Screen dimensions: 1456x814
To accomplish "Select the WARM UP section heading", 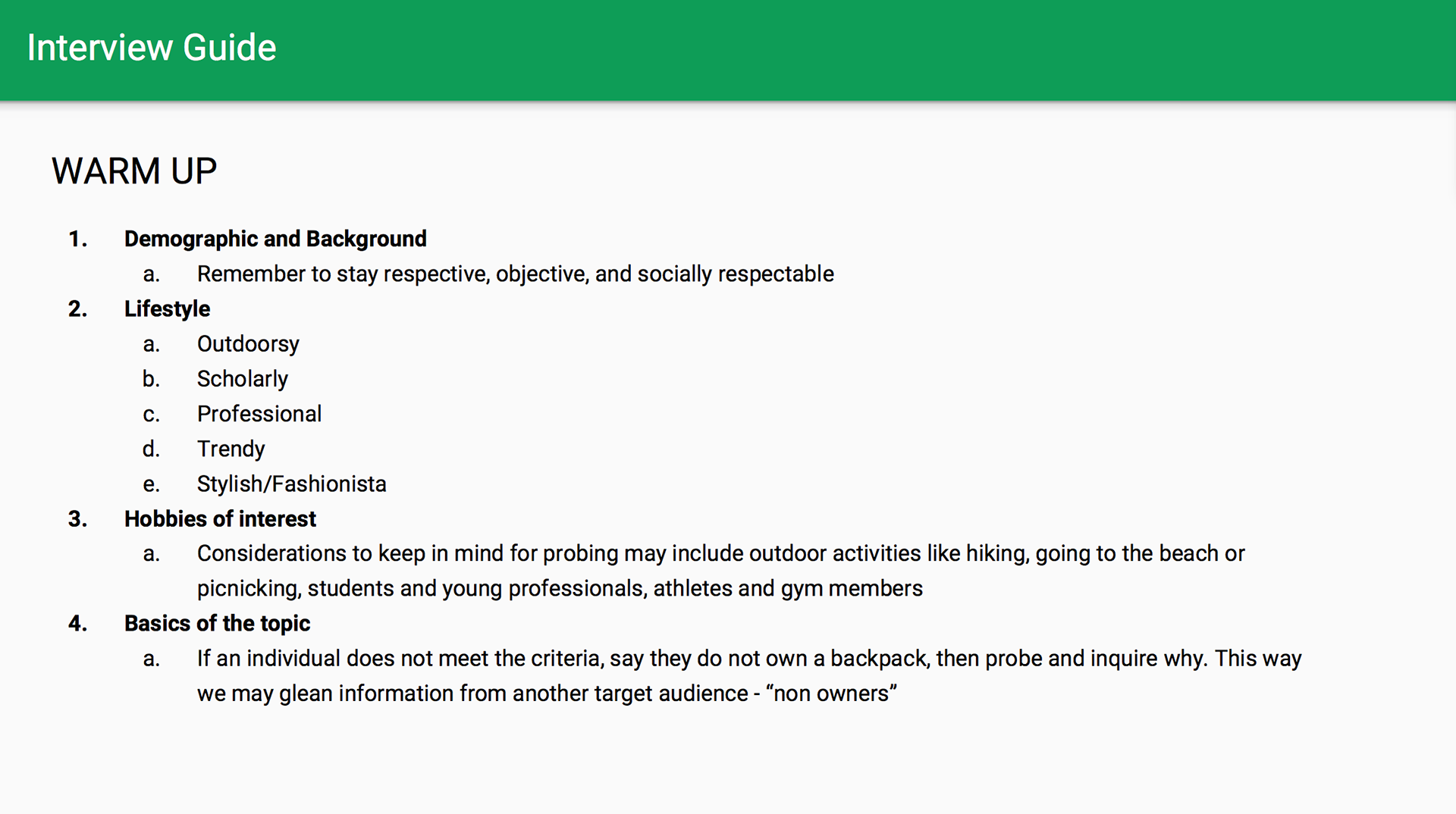I will [x=134, y=171].
